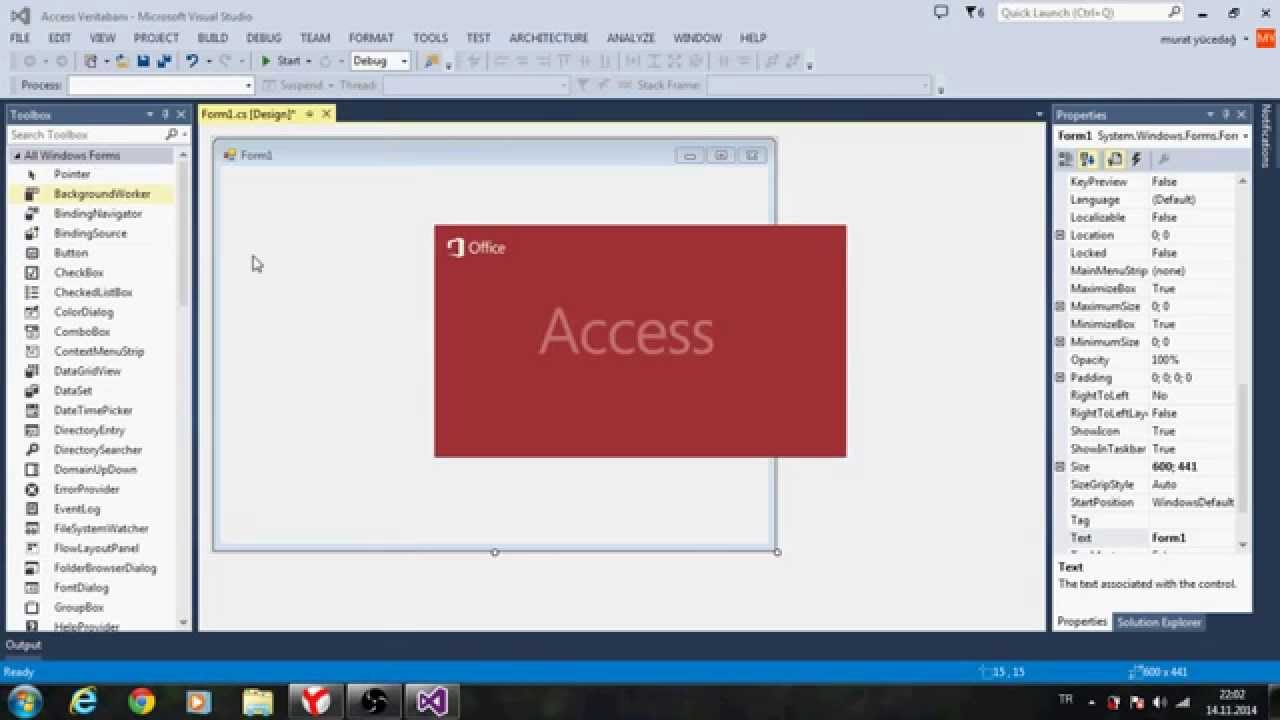Select DirectoryEntry in the Toolbox
This screenshot has height=720, width=1280.
point(89,430)
